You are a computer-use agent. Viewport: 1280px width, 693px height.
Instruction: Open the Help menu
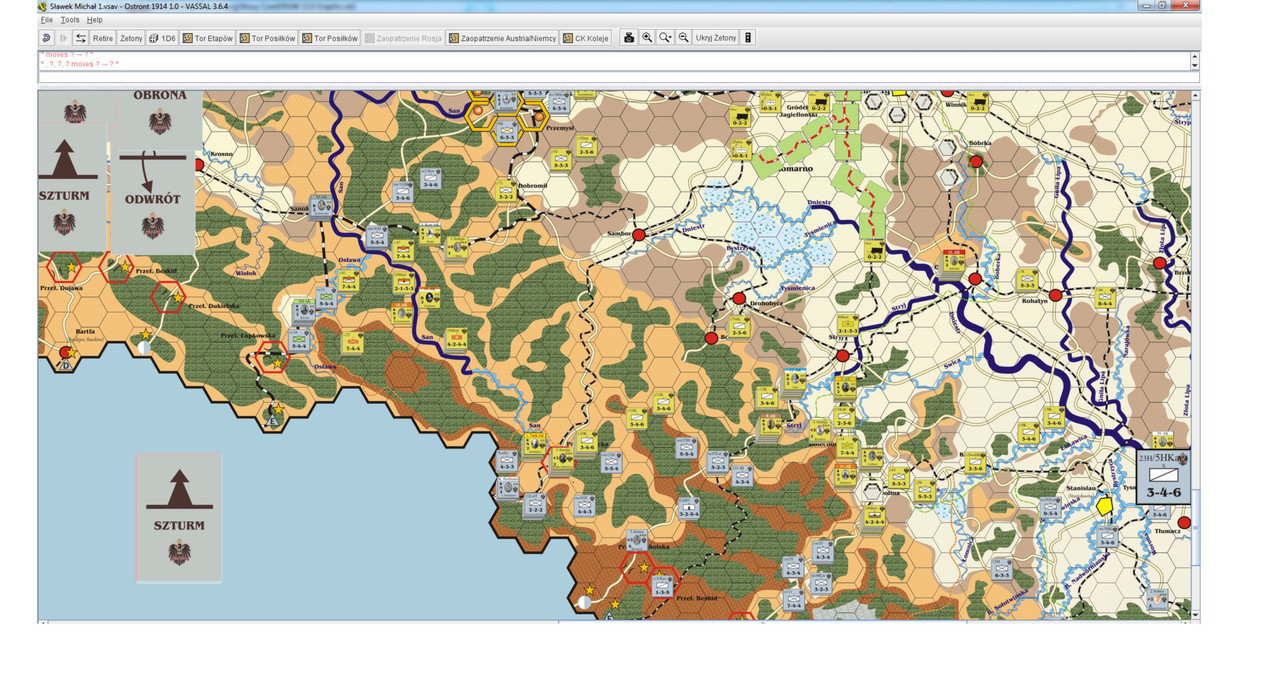(x=94, y=20)
